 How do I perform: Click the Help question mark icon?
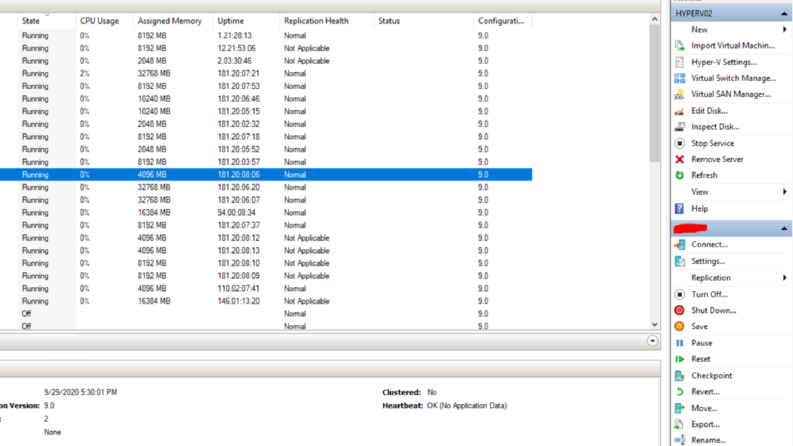click(x=680, y=208)
